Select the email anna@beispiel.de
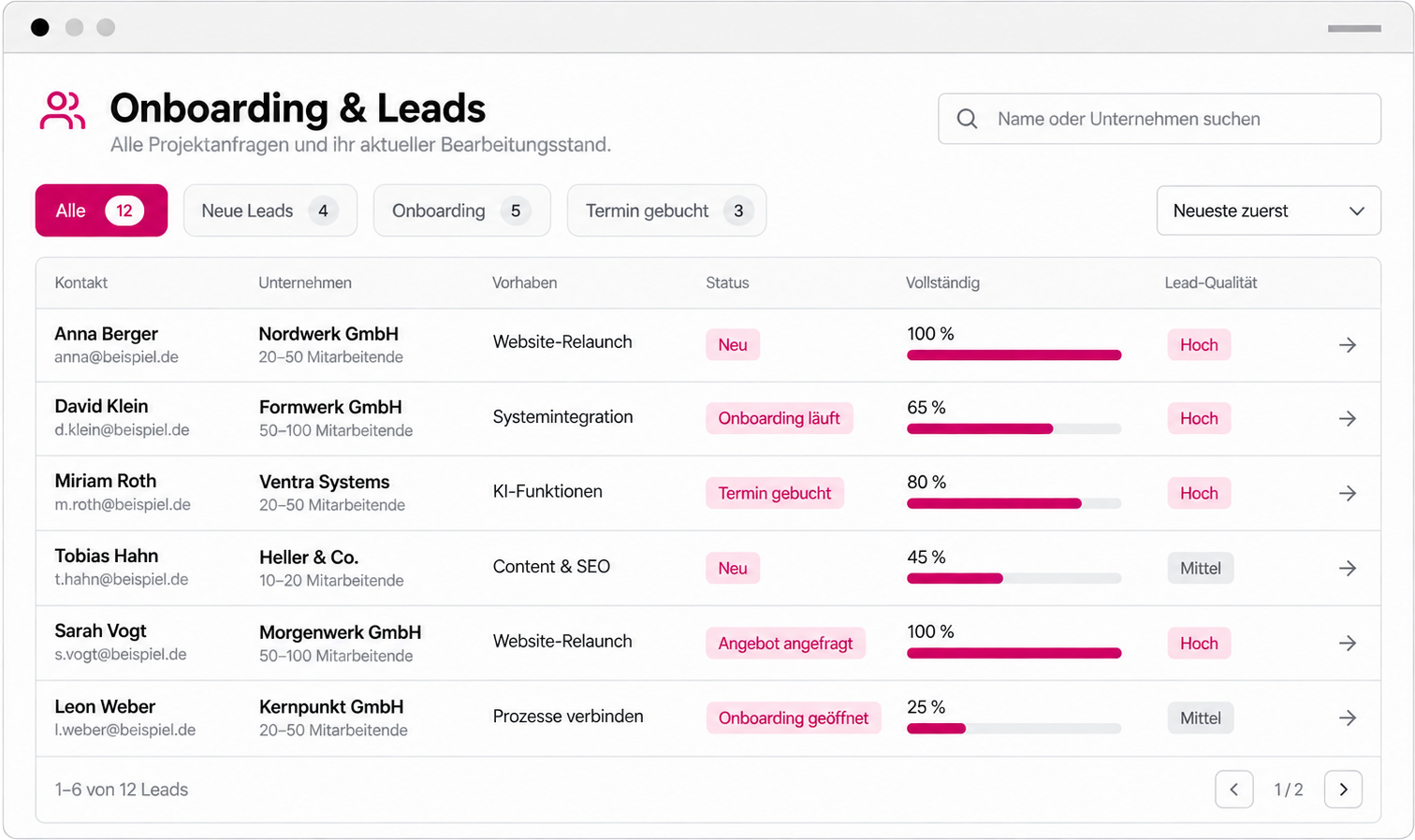The width and height of the screenshot is (1415, 840). point(116,357)
